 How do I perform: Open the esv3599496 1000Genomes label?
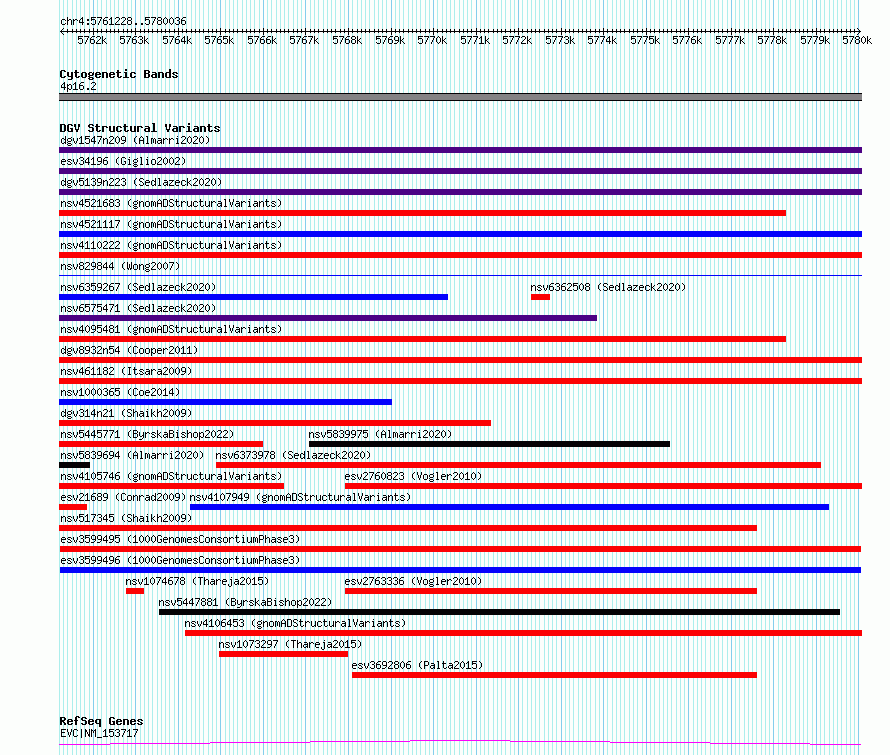[180, 560]
